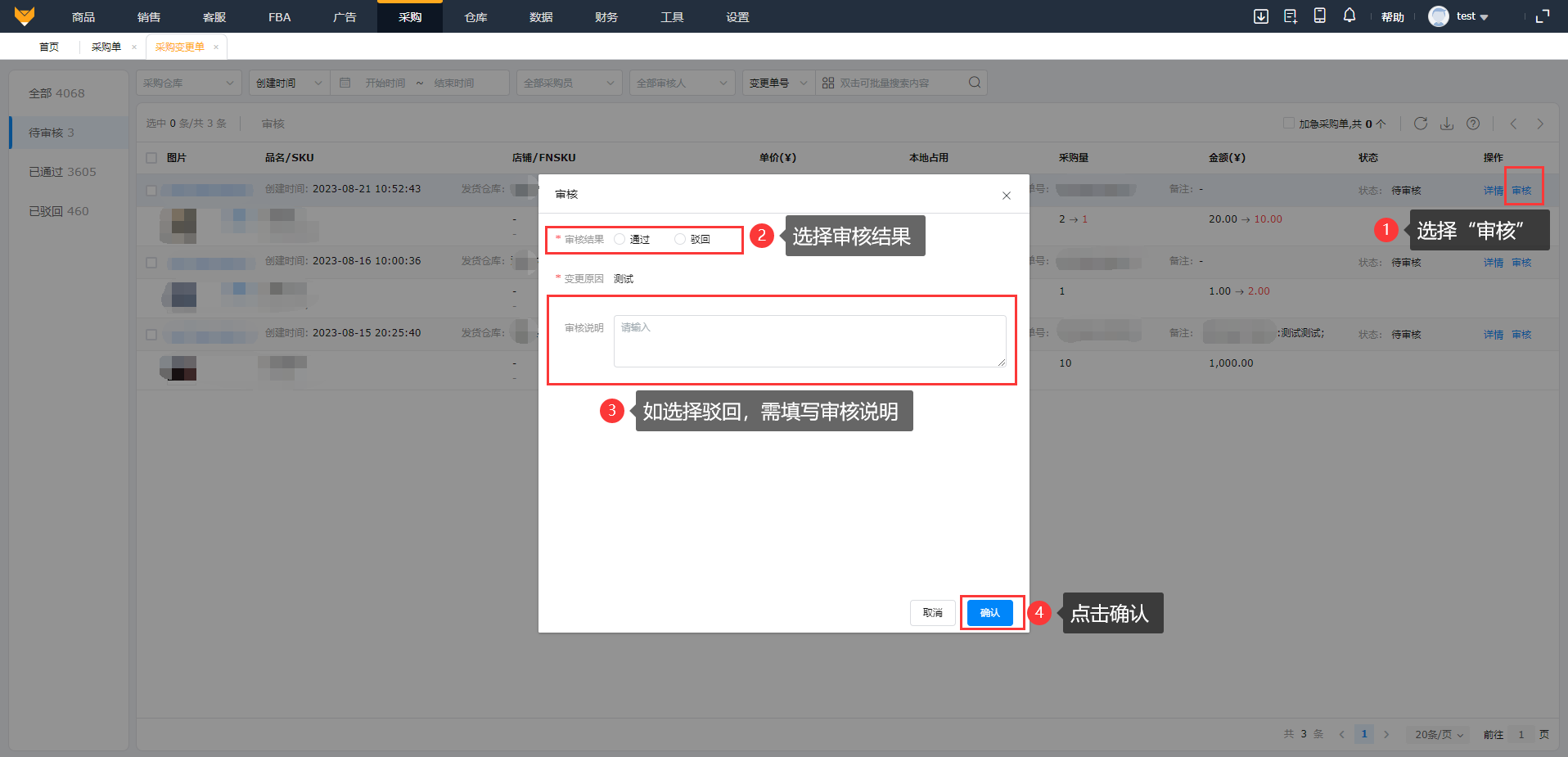The height and width of the screenshot is (757, 1568).
Task: Close the 采购变更单 tab
Action: (x=216, y=47)
